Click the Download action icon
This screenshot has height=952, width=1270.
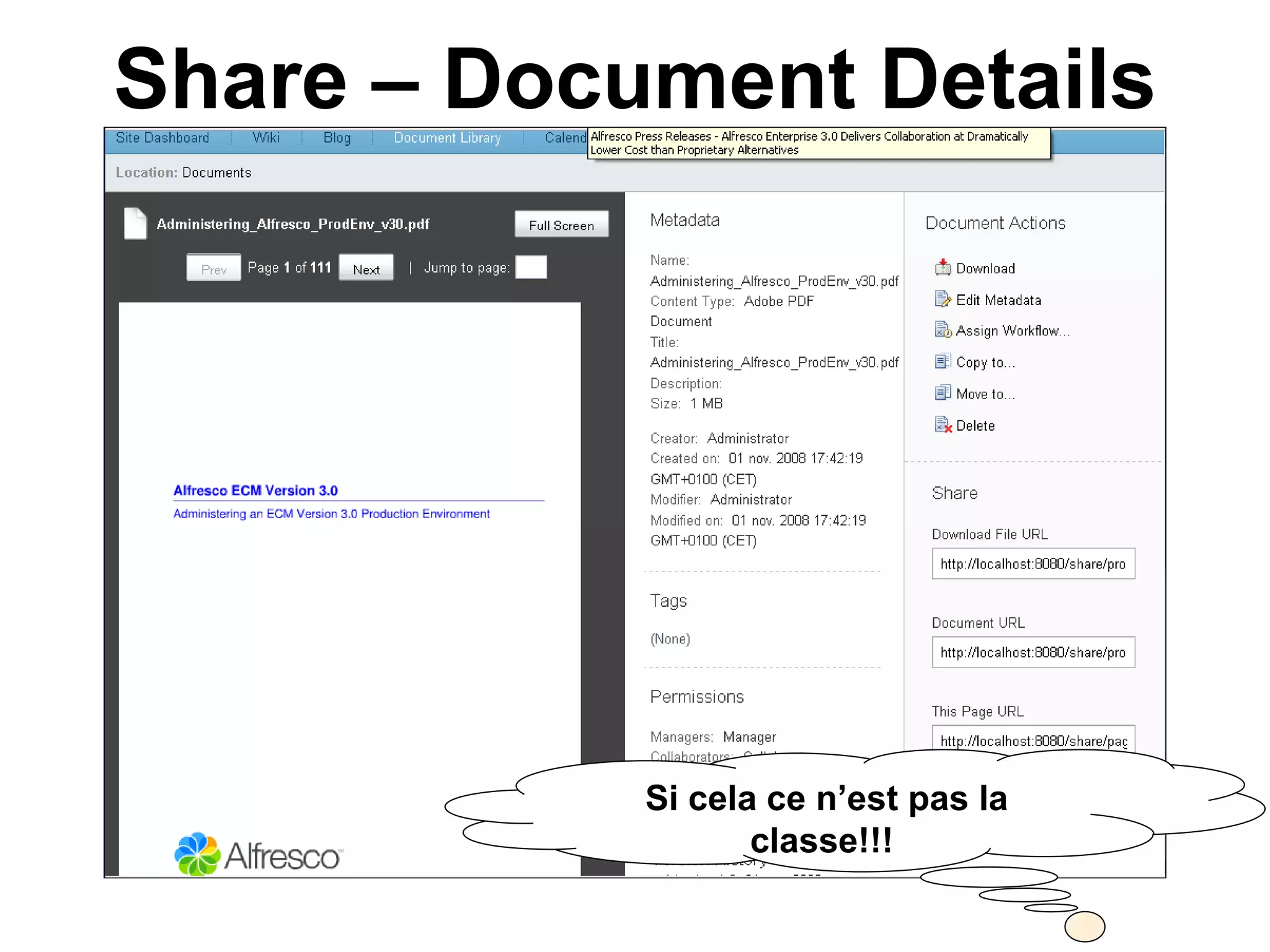click(943, 267)
